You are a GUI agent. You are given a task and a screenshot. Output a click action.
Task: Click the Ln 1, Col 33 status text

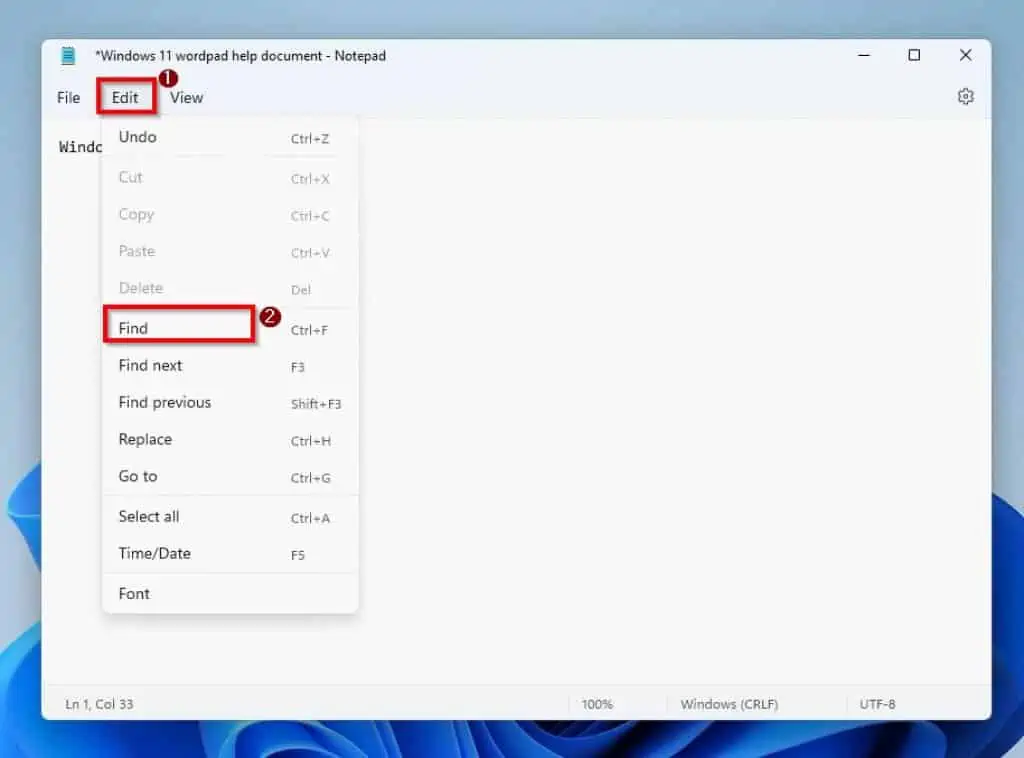(x=99, y=704)
